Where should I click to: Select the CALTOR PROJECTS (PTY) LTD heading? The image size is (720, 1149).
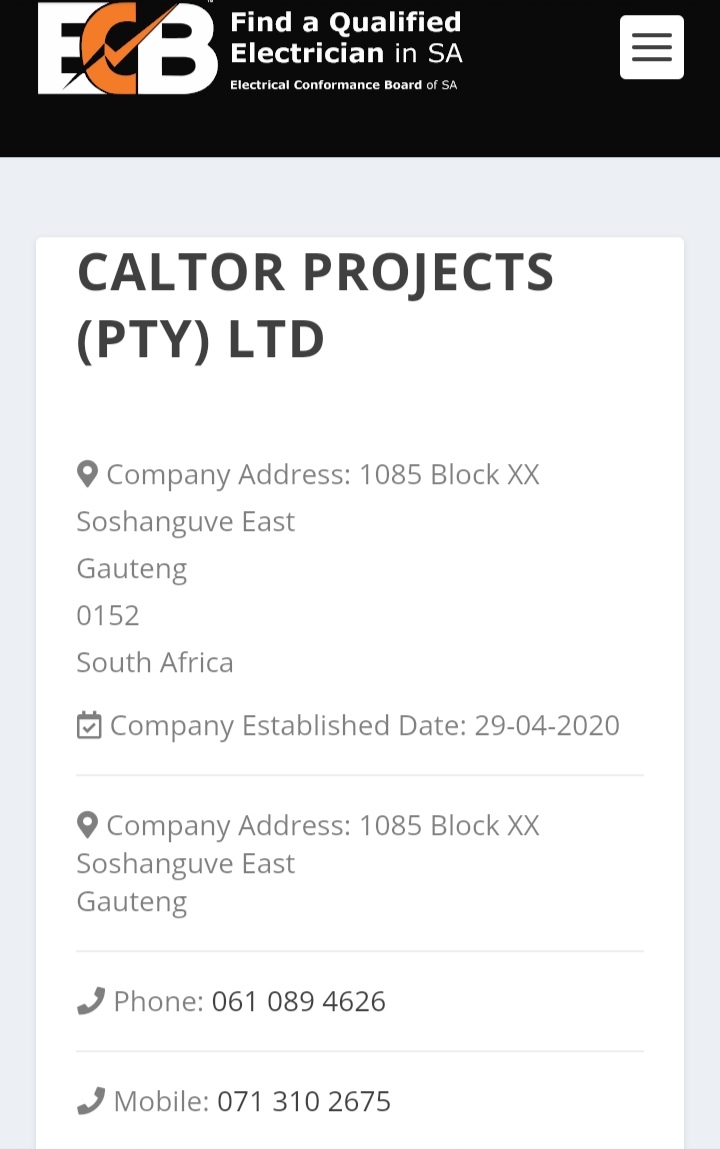coord(315,305)
